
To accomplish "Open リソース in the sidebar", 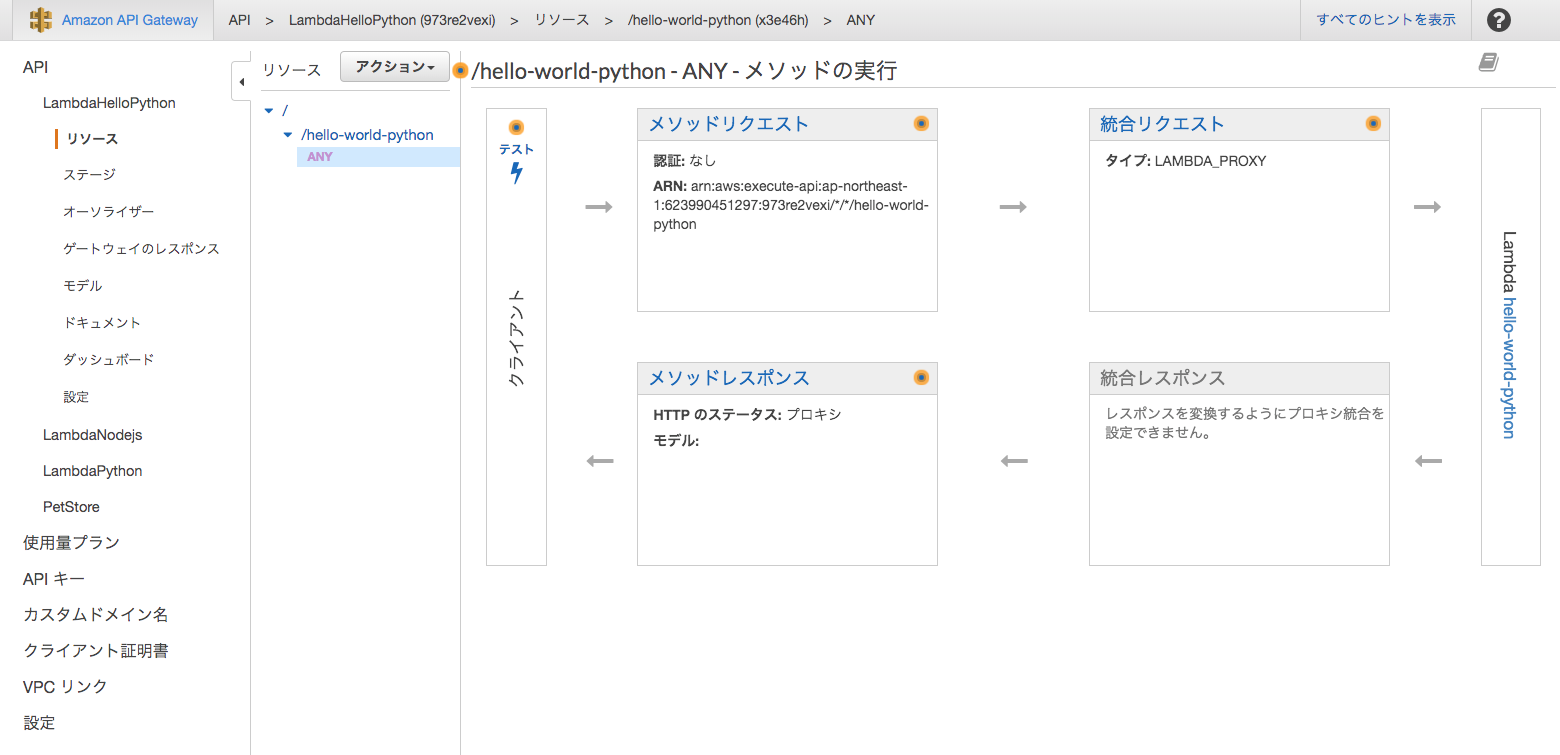I will tap(92, 139).
